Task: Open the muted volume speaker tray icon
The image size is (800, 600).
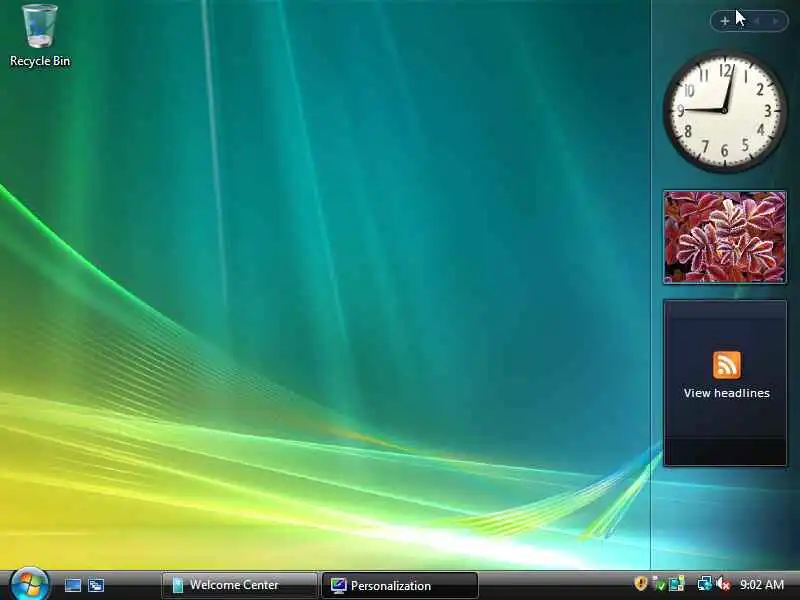Action: click(x=723, y=584)
